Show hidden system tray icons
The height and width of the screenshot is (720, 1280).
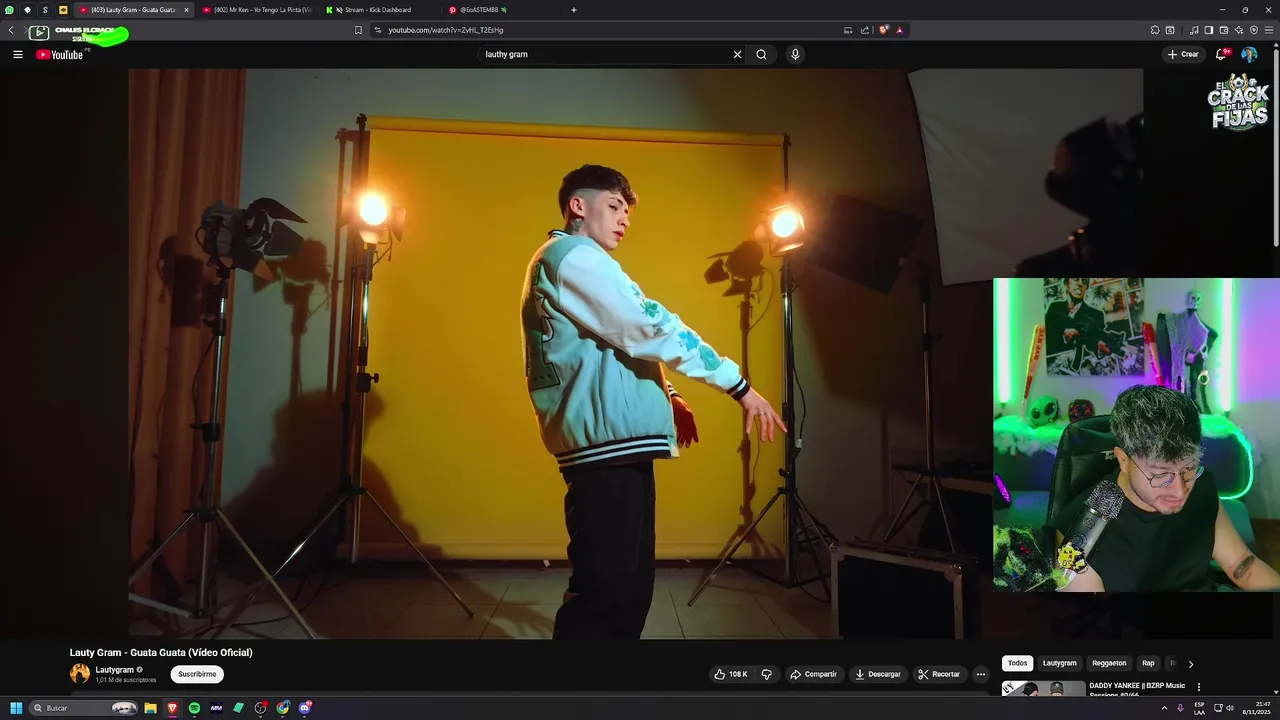click(x=1164, y=708)
